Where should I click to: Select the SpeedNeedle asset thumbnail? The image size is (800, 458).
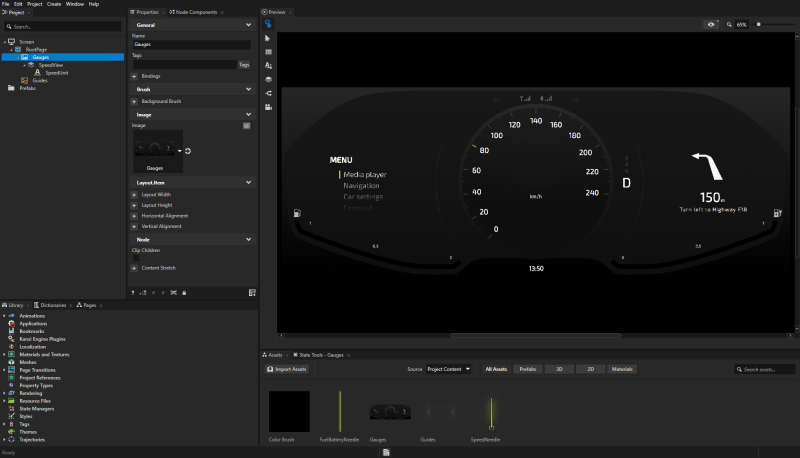point(490,411)
